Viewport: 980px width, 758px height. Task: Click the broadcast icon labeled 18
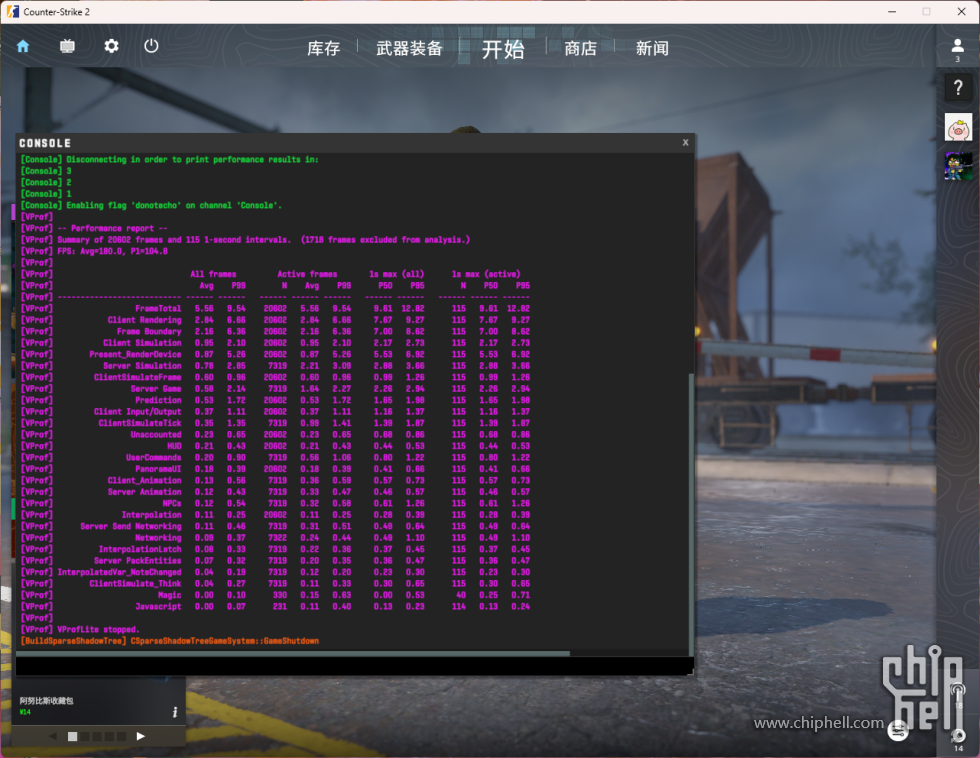coord(958,695)
